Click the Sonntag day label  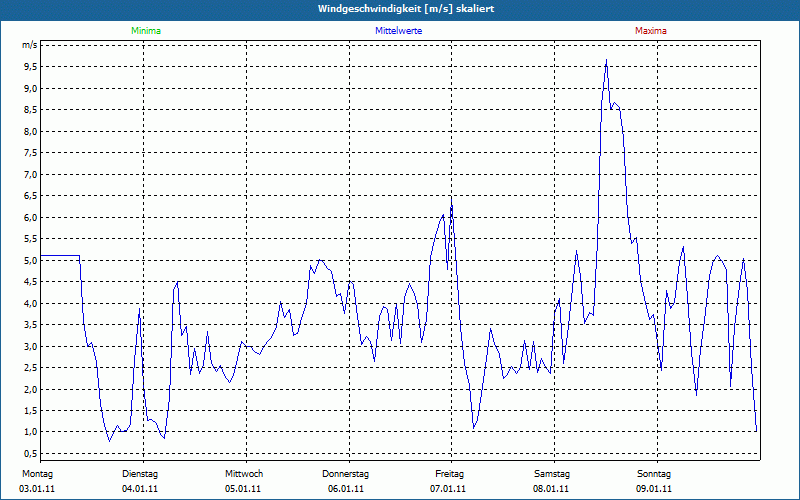654,474
